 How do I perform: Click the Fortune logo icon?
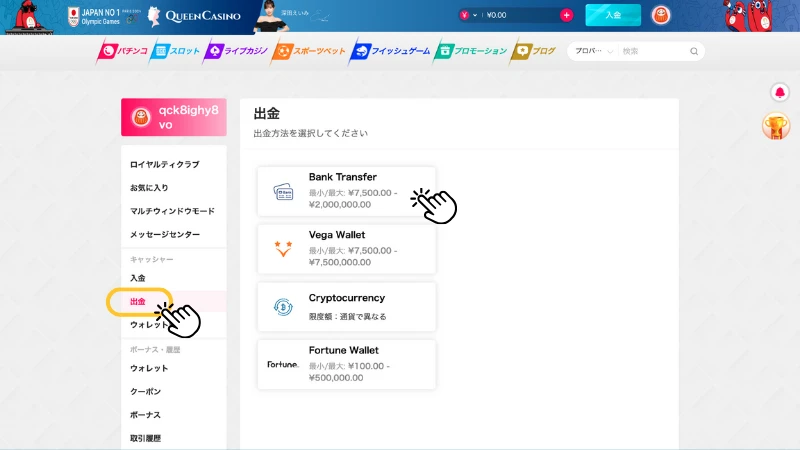pyautogui.click(x=283, y=364)
